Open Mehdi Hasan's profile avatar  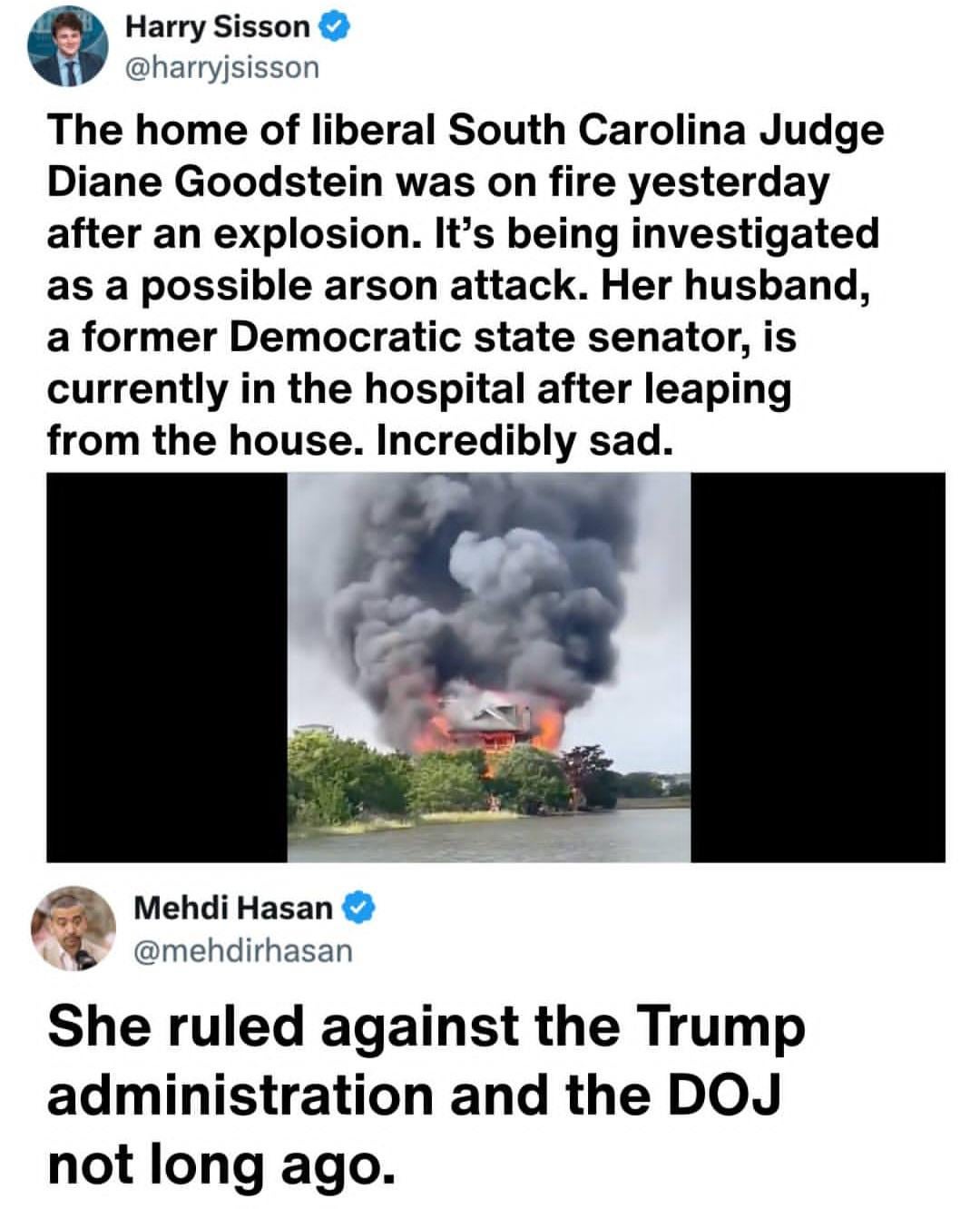[x=74, y=928]
